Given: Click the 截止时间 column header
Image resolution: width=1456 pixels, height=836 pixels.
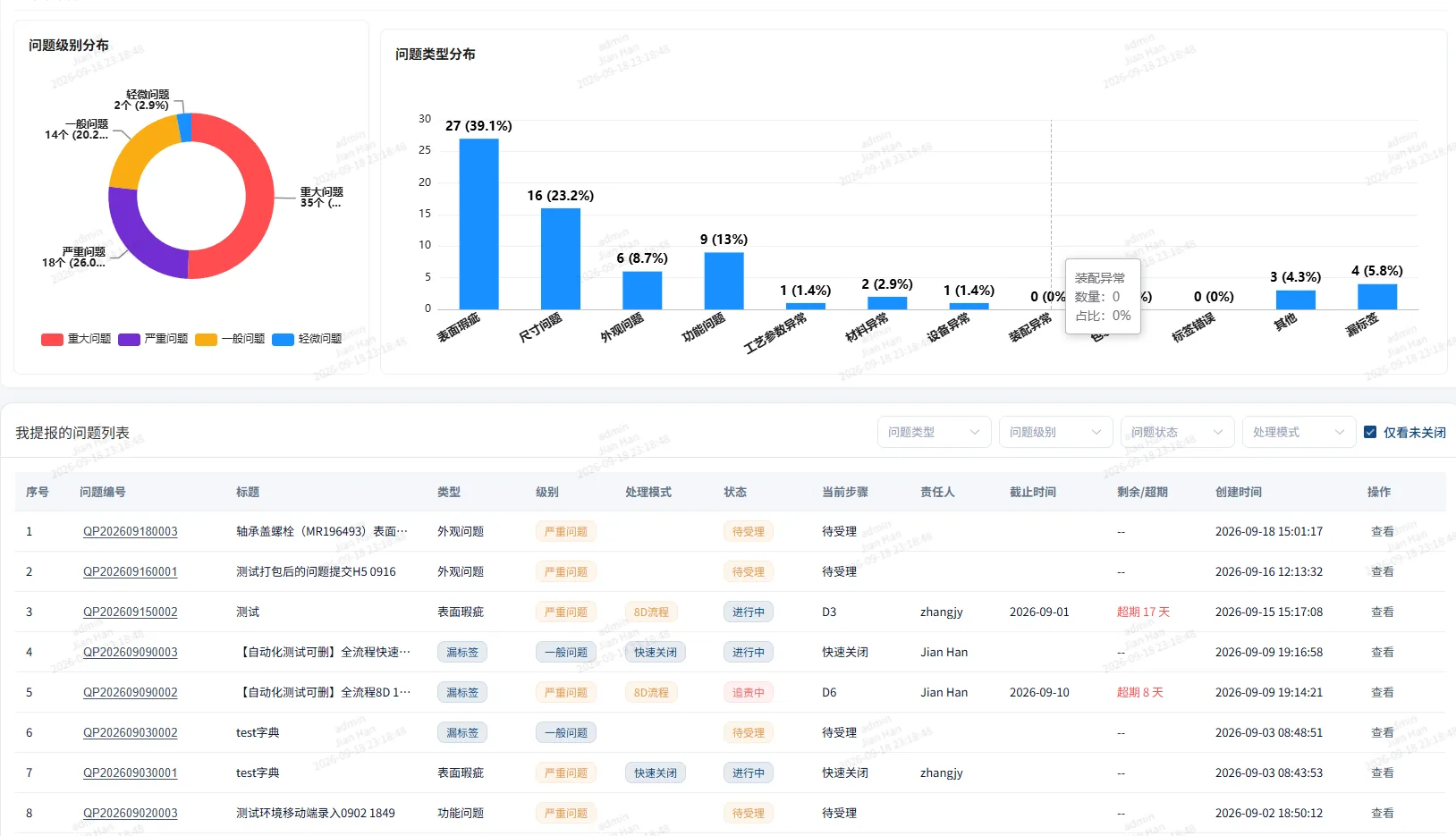Looking at the screenshot, I should tap(1033, 492).
